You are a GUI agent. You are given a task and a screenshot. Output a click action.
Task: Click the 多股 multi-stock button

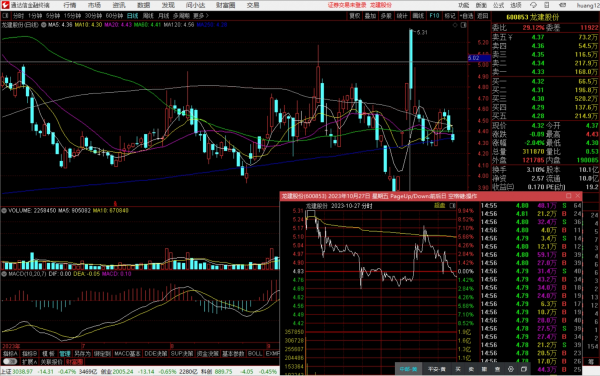click(x=386, y=16)
